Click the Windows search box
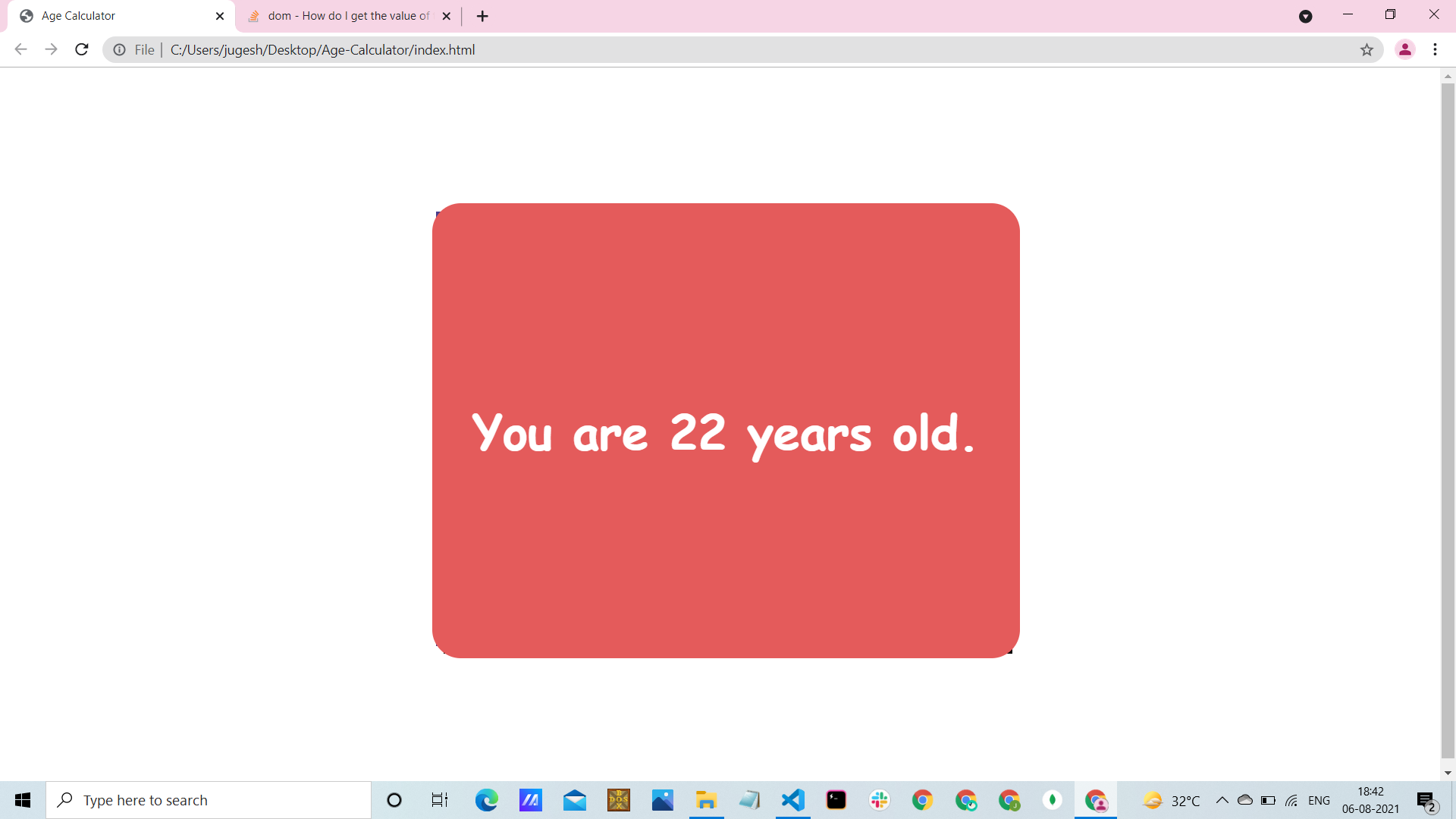 coord(209,800)
